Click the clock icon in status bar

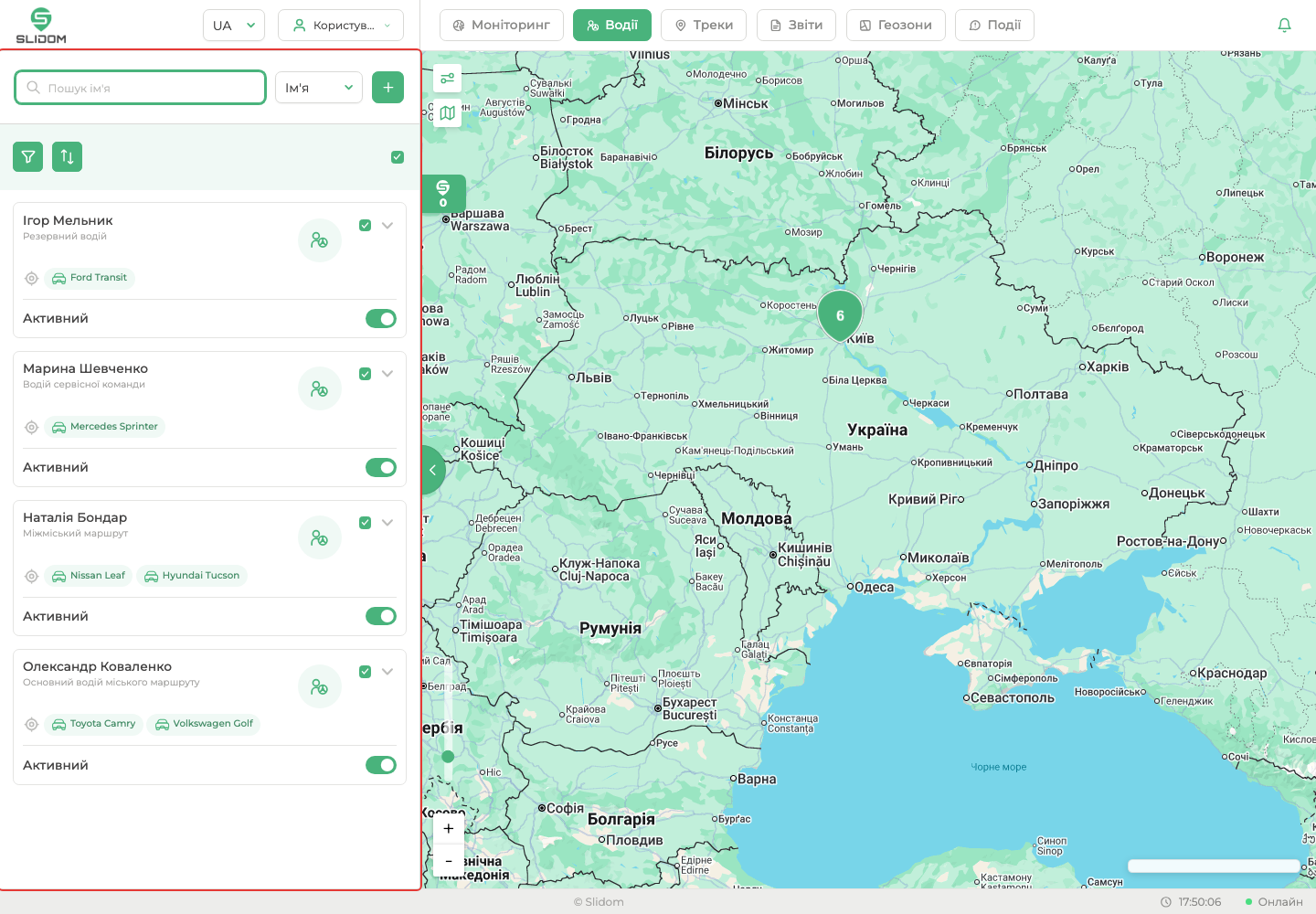pyautogui.click(x=1166, y=902)
